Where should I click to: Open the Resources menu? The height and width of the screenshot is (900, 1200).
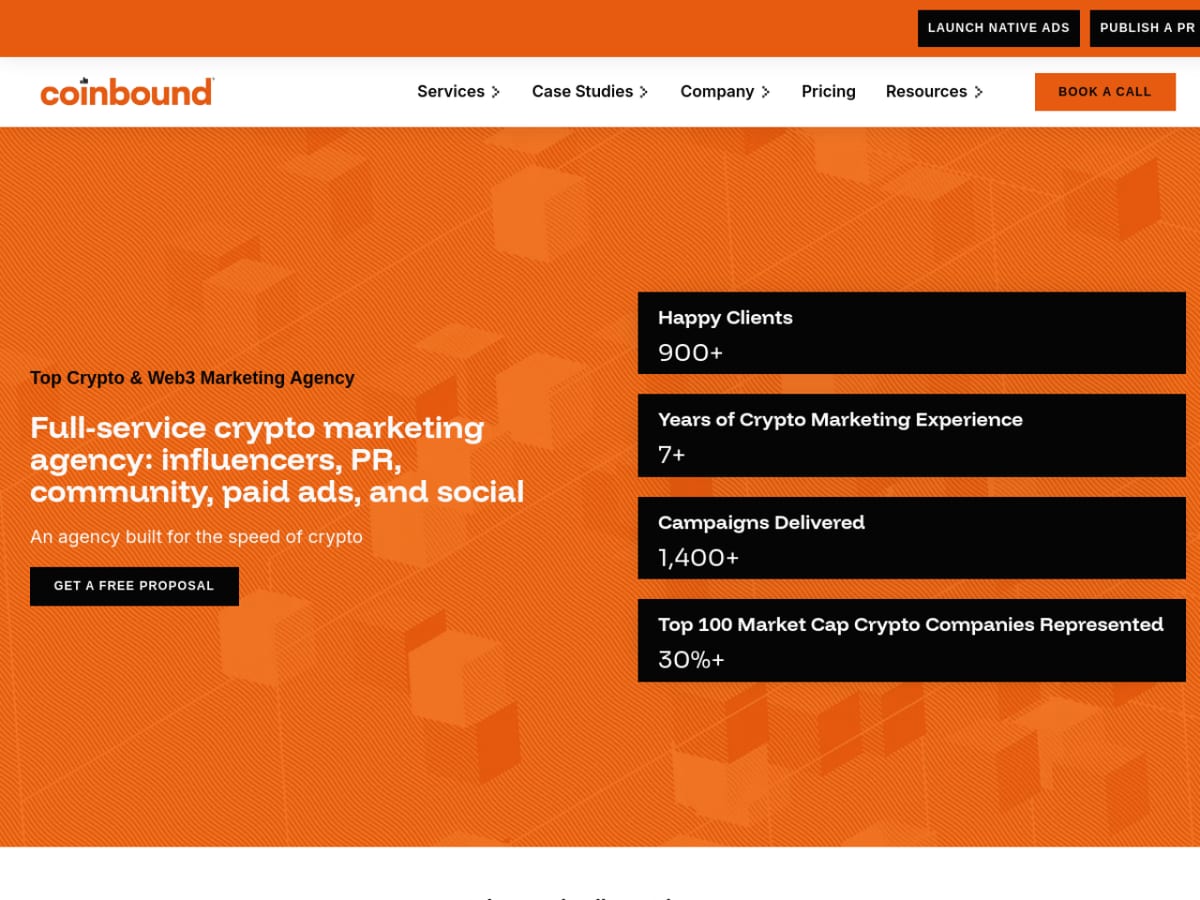point(926,91)
